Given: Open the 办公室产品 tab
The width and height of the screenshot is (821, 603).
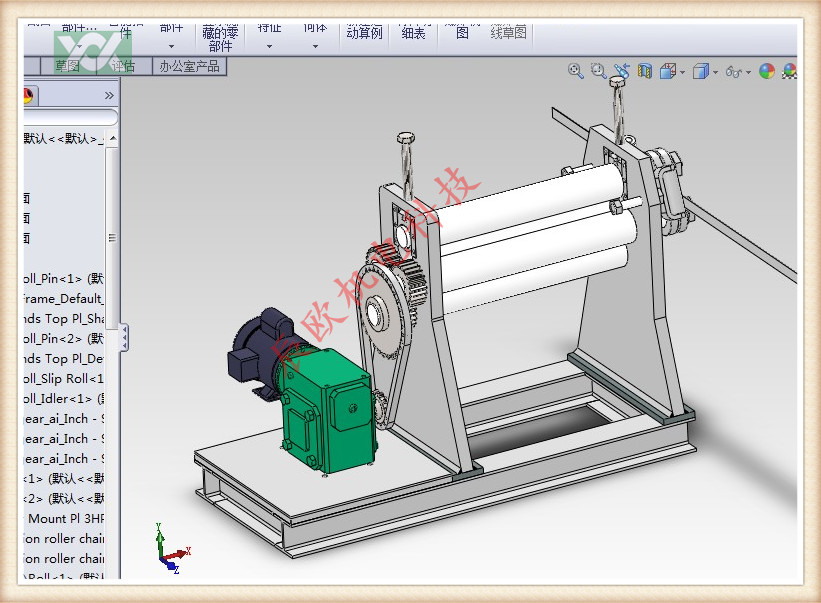Looking at the screenshot, I should click(x=190, y=66).
